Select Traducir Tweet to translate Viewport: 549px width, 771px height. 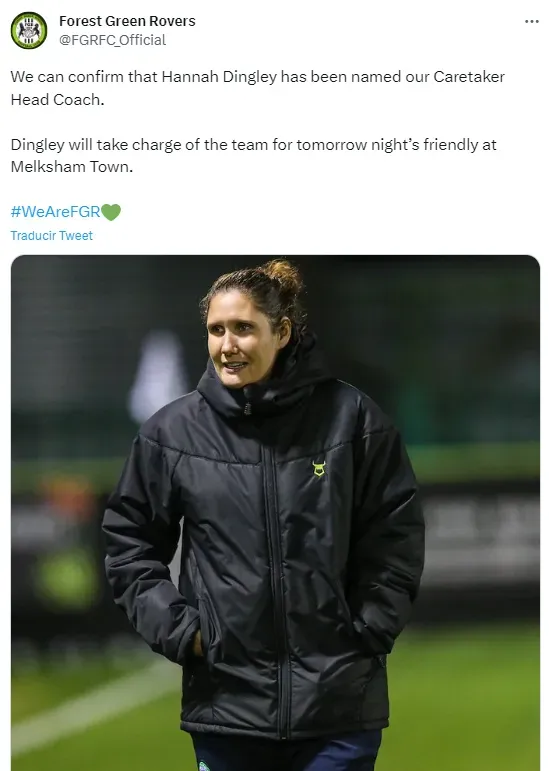click(52, 236)
